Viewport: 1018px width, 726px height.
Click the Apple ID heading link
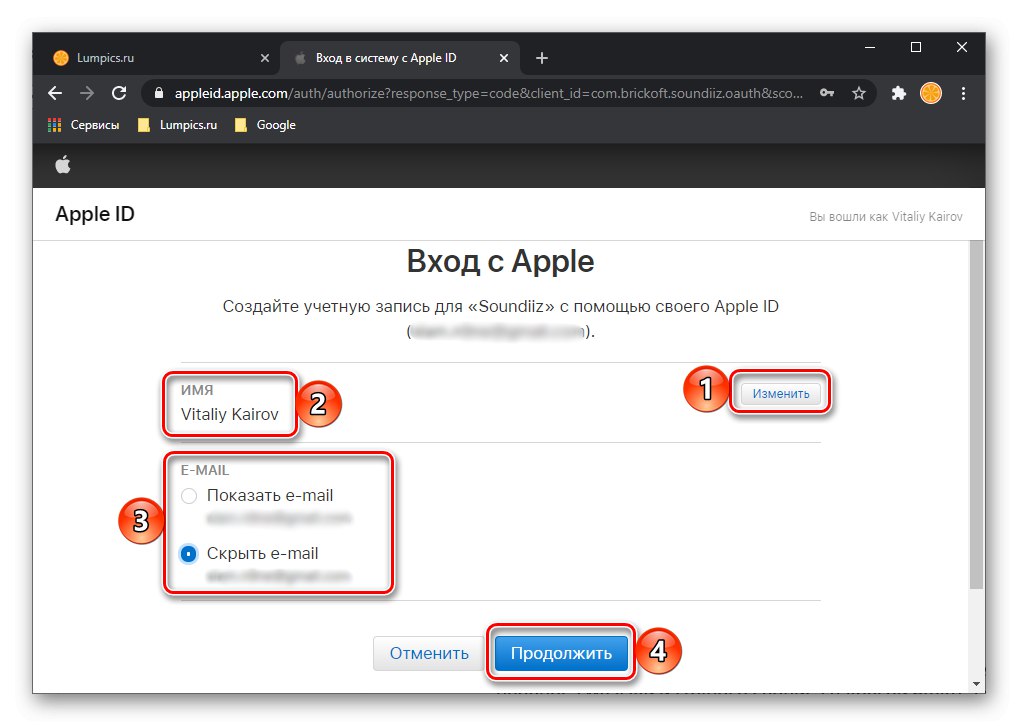coord(95,214)
